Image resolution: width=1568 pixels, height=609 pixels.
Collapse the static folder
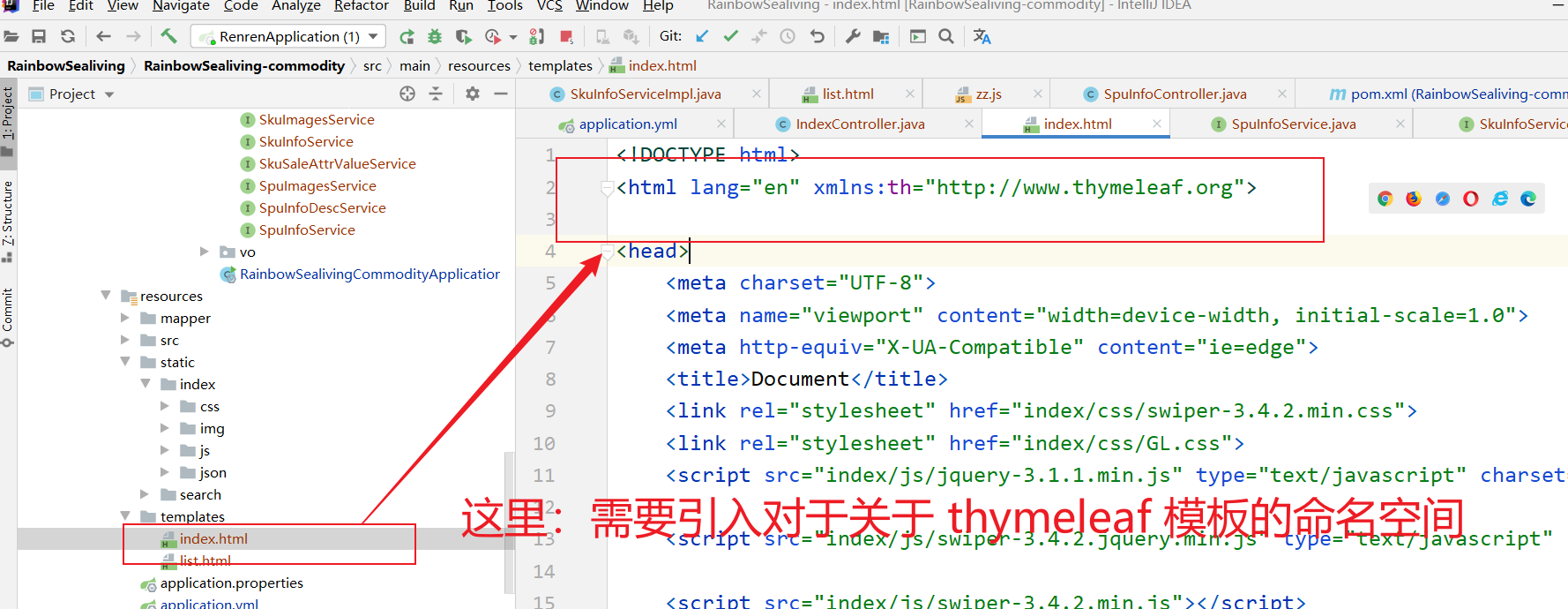[x=125, y=361]
